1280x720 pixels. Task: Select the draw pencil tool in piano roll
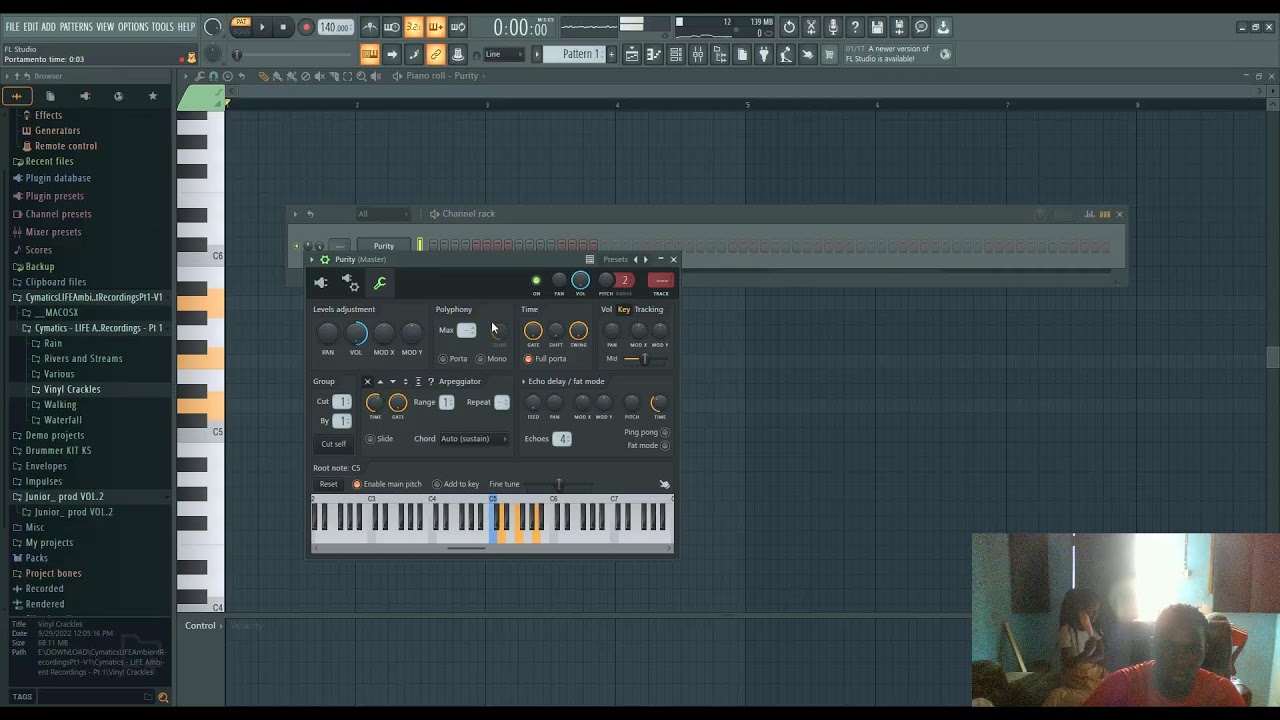click(264, 76)
